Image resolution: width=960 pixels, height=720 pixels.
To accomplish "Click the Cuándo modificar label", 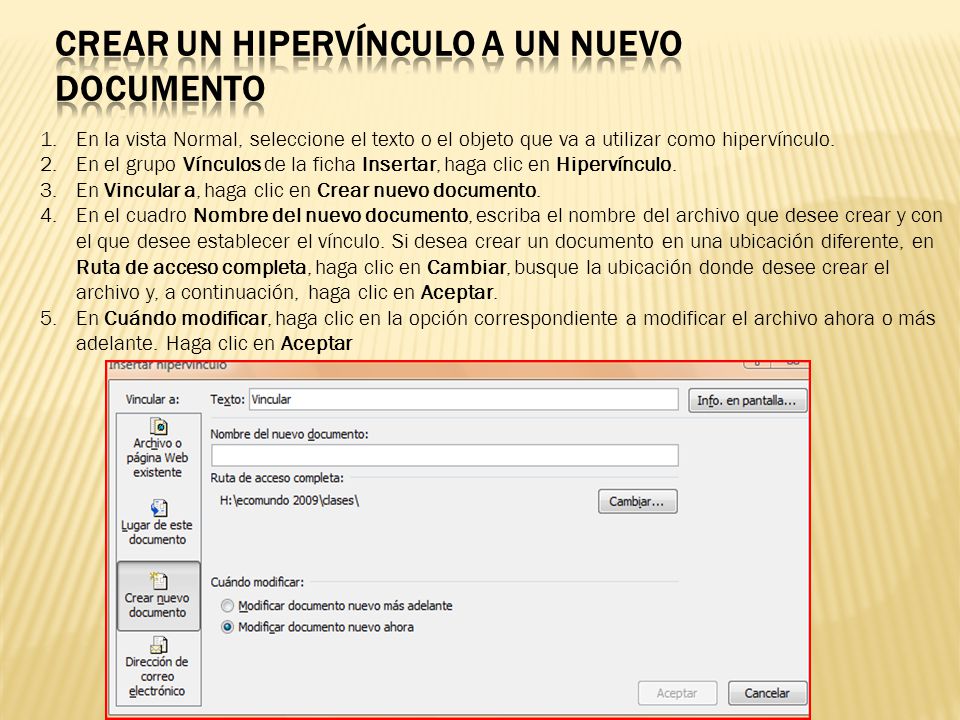I will pyautogui.click(x=257, y=582).
